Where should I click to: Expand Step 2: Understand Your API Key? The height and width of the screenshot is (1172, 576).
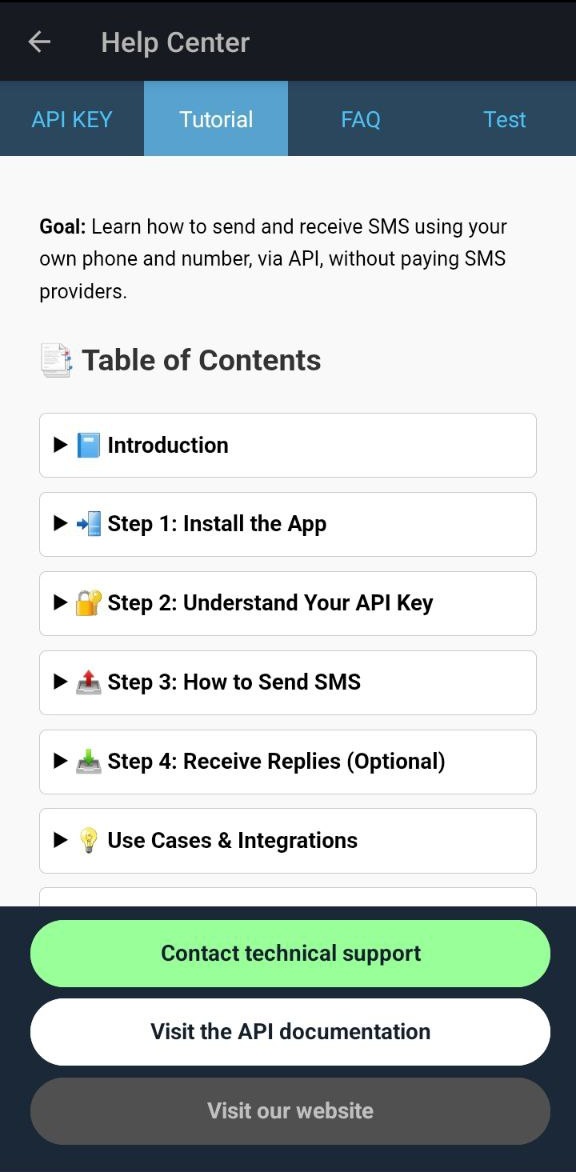click(288, 603)
